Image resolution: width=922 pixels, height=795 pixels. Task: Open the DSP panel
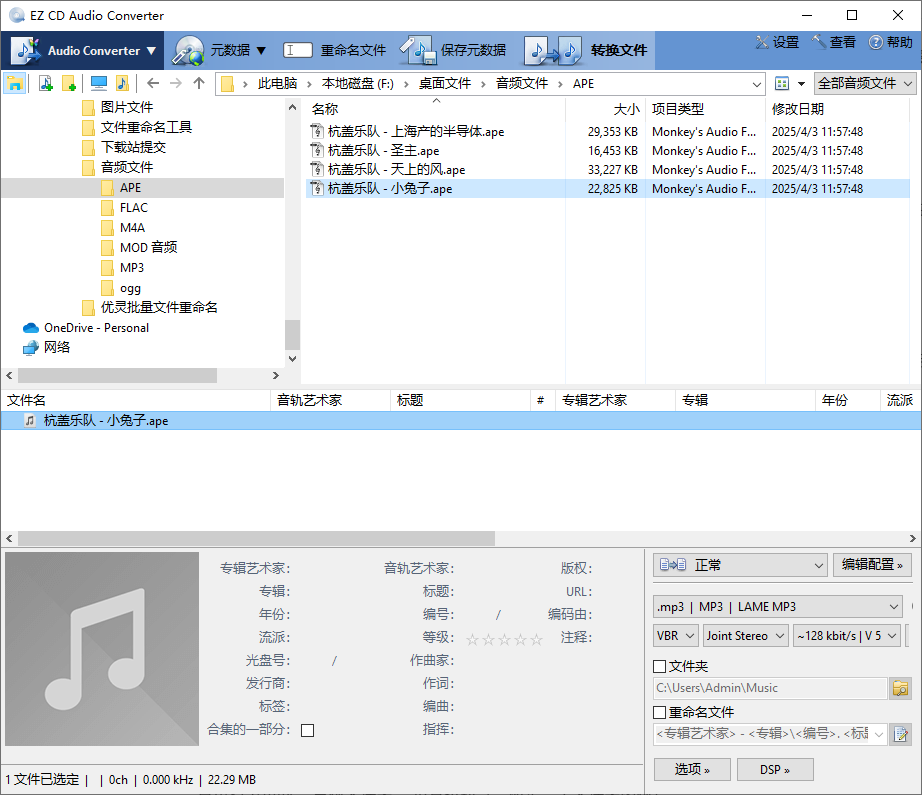point(775,769)
